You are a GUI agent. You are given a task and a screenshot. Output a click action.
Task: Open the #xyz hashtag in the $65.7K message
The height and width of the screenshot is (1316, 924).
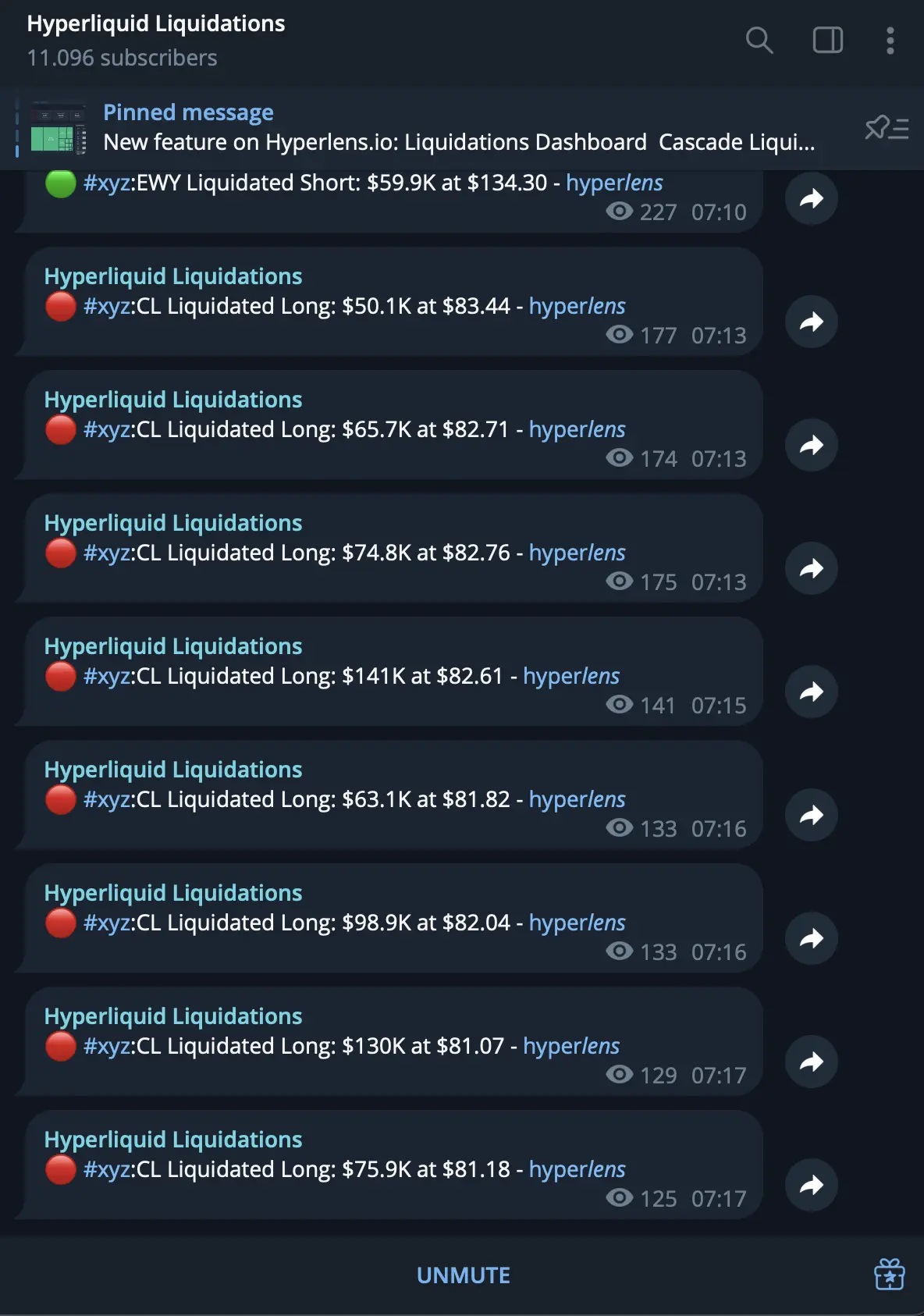(107, 429)
